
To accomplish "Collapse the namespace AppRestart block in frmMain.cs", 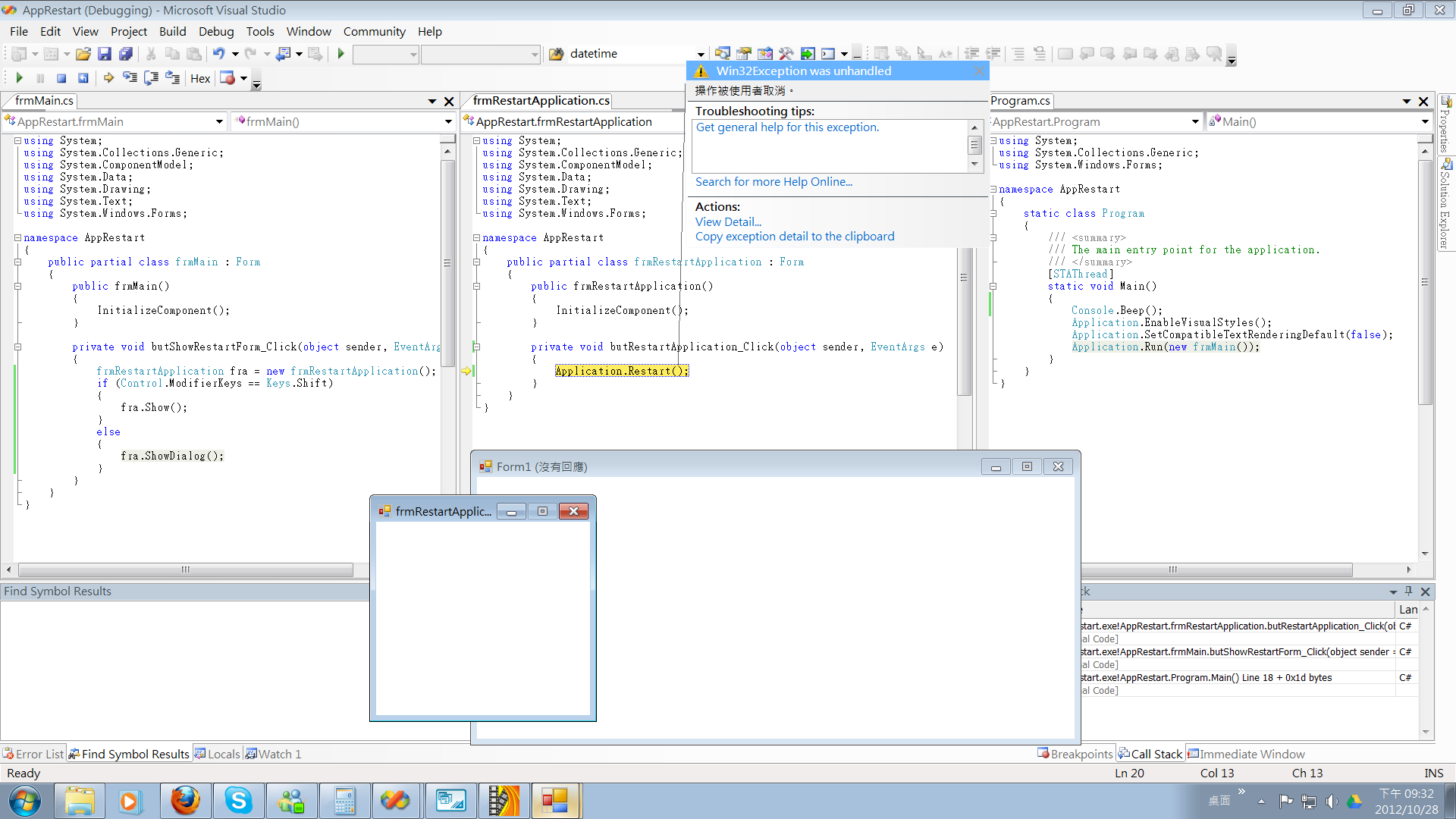I will coord(17,237).
